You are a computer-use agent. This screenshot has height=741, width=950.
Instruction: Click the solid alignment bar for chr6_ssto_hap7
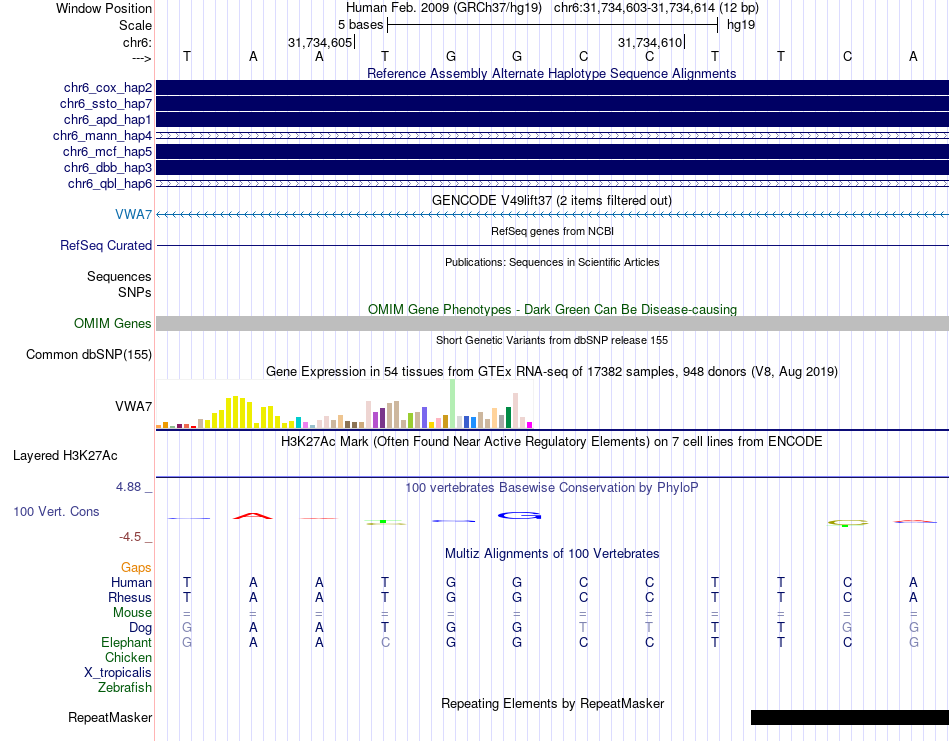553,104
